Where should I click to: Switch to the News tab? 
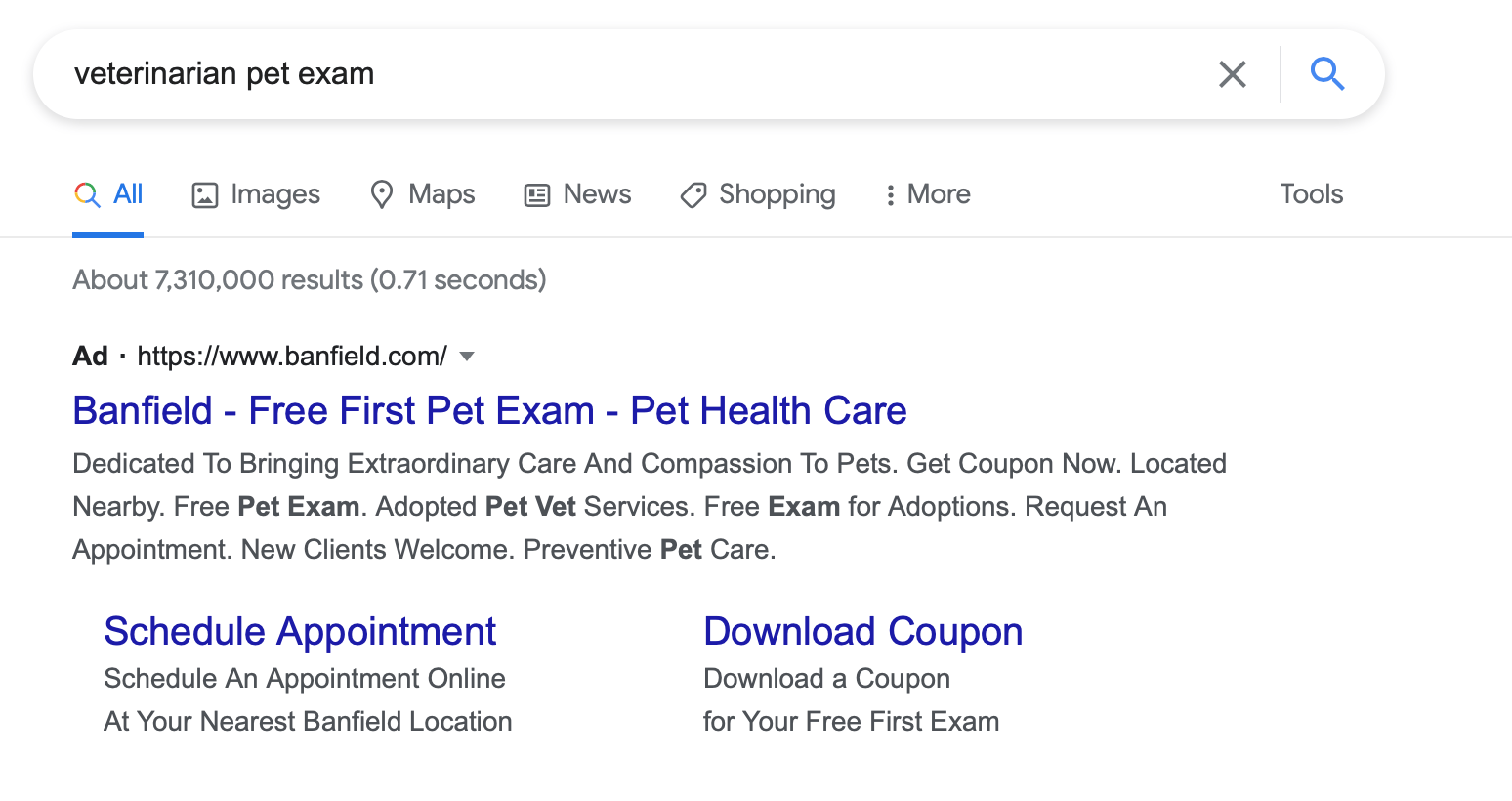596,194
